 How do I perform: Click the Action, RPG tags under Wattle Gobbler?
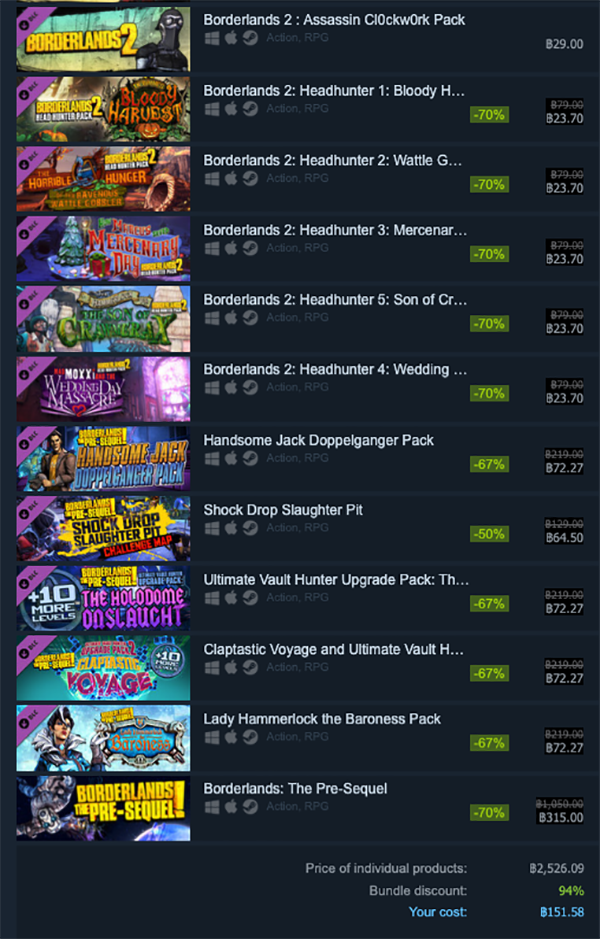click(298, 178)
